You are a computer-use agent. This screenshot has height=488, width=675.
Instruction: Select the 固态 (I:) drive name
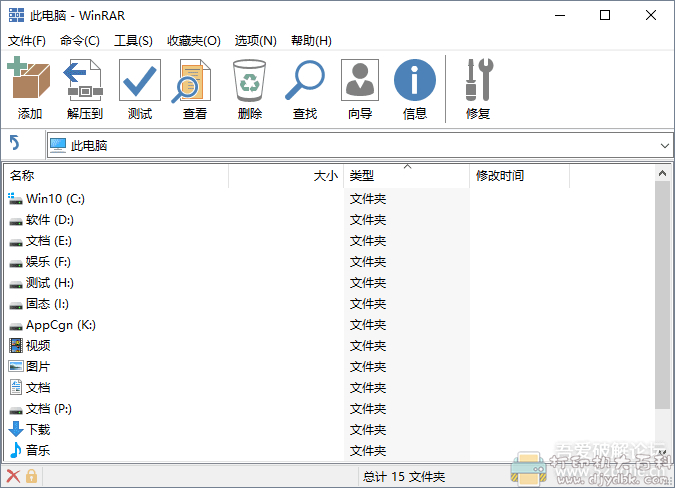click(x=47, y=304)
